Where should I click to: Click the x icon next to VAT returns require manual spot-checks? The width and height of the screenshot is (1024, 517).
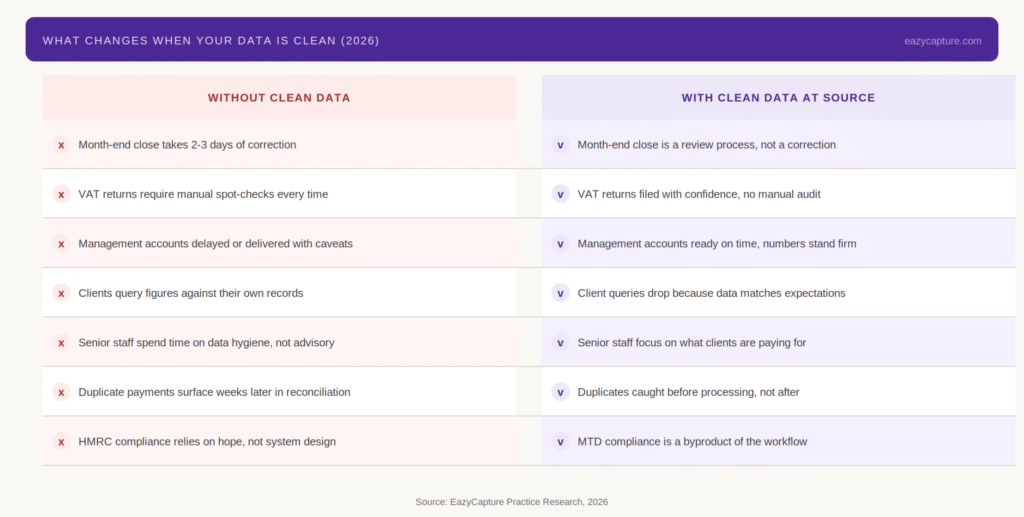61,194
